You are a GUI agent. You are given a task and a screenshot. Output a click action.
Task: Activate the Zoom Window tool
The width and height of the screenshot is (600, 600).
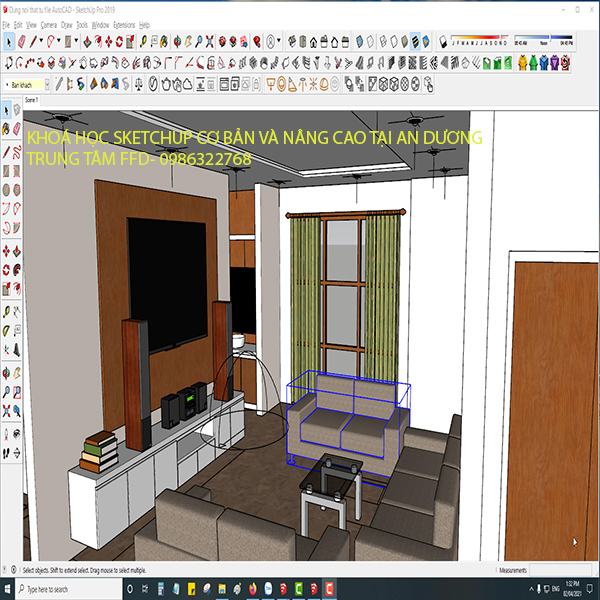point(17,392)
